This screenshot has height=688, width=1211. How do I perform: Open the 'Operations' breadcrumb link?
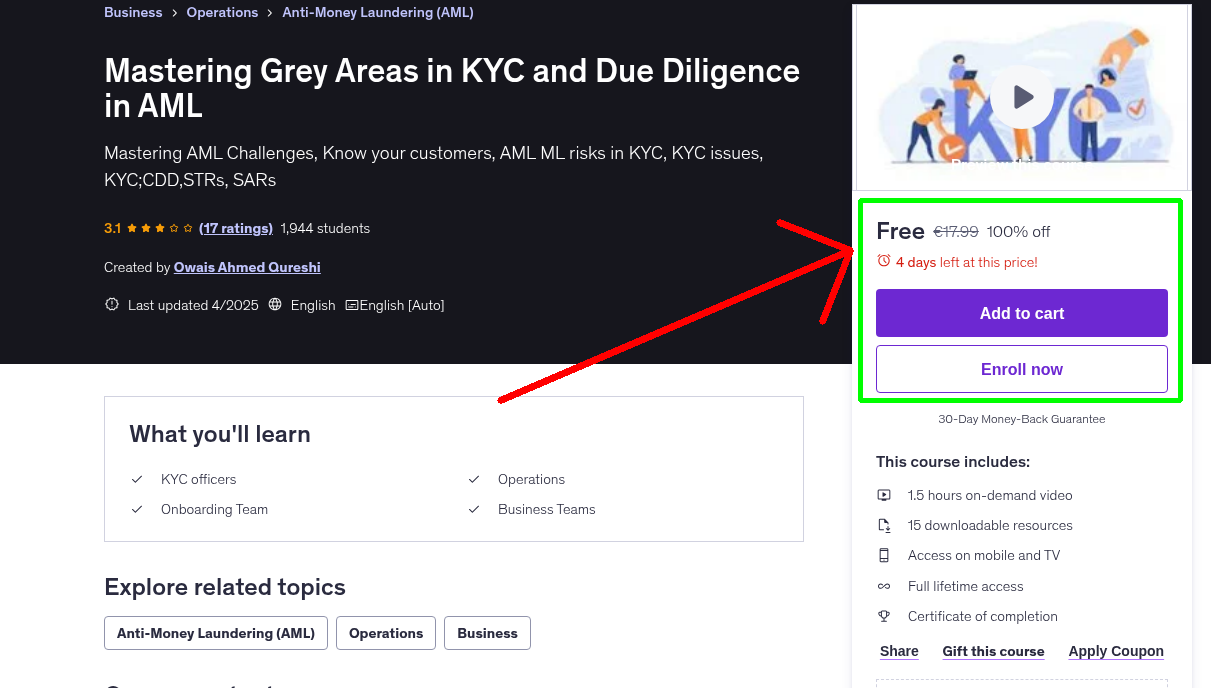(x=222, y=12)
